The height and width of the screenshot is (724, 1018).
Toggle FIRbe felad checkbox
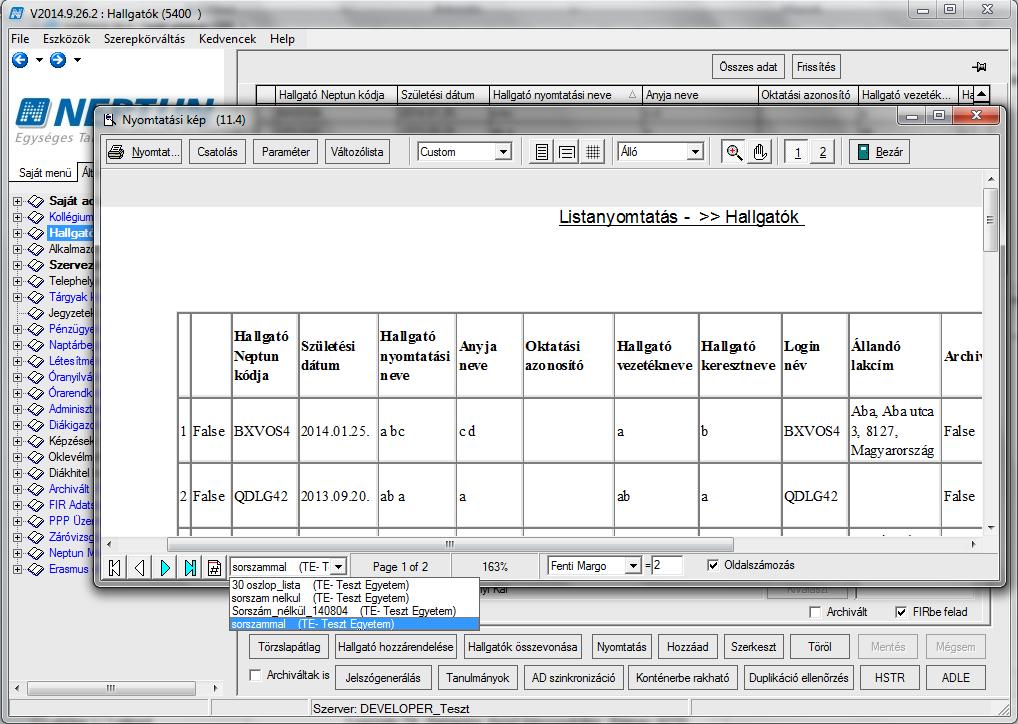[900, 612]
